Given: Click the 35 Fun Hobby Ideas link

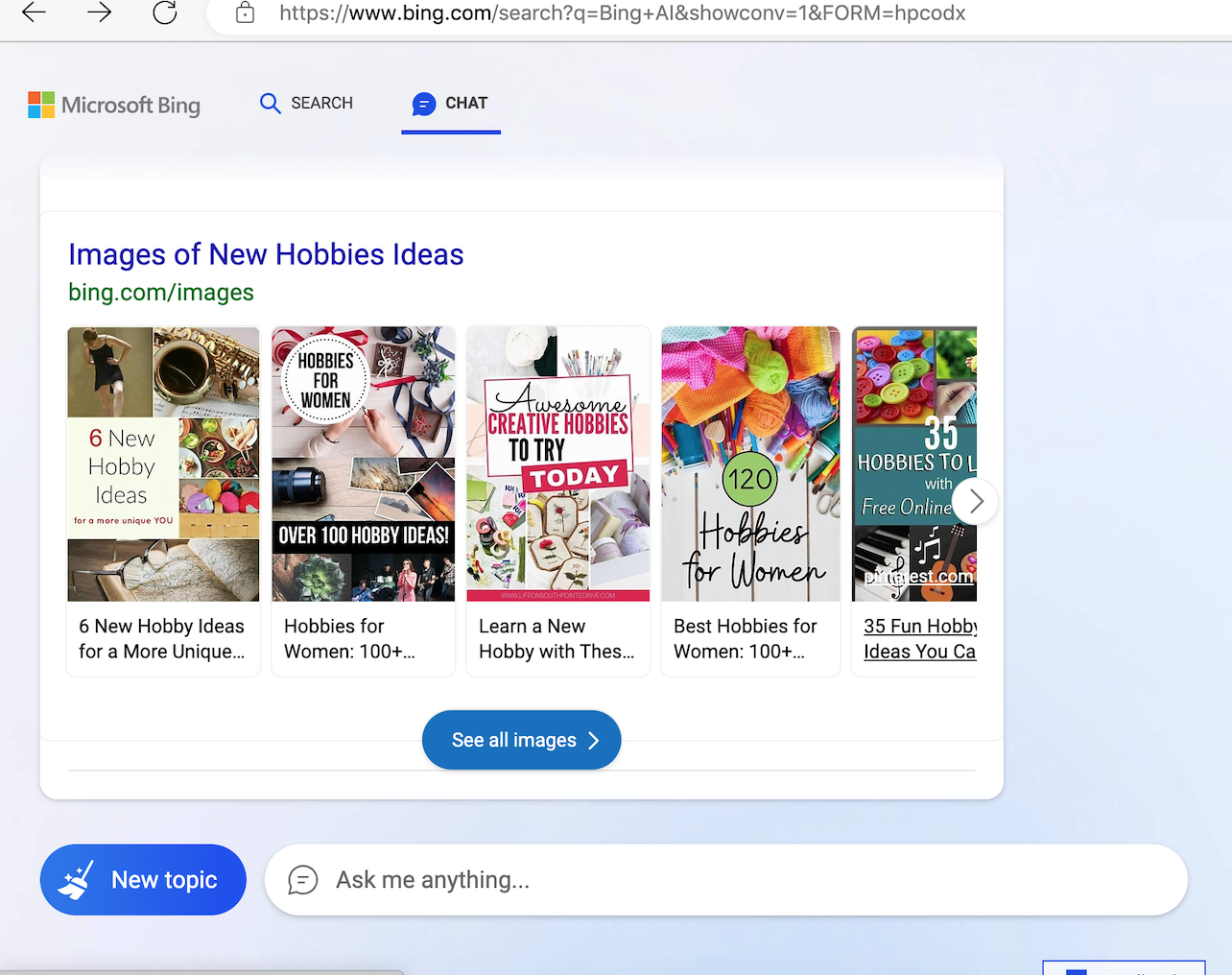Looking at the screenshot, I should (x=919, y=638).
